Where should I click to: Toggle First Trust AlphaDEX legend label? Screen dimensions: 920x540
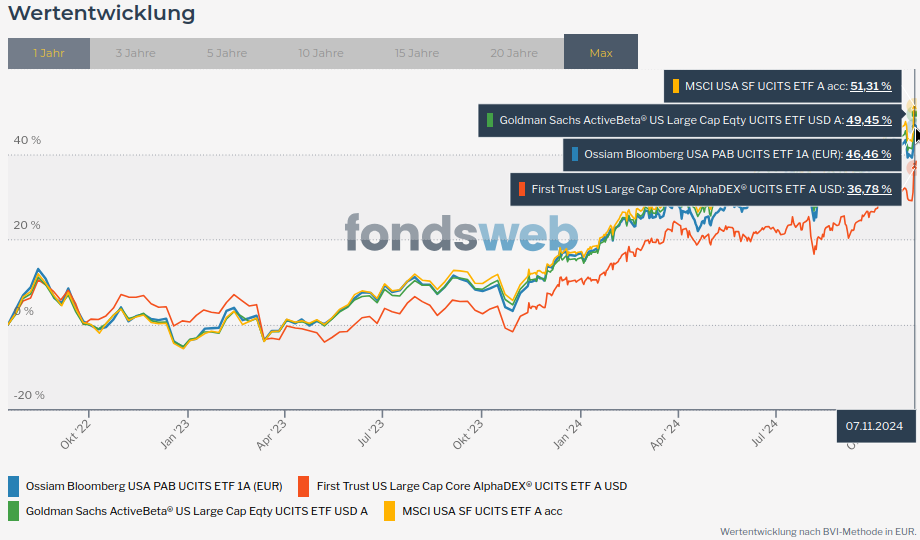(x=471, y=486)
